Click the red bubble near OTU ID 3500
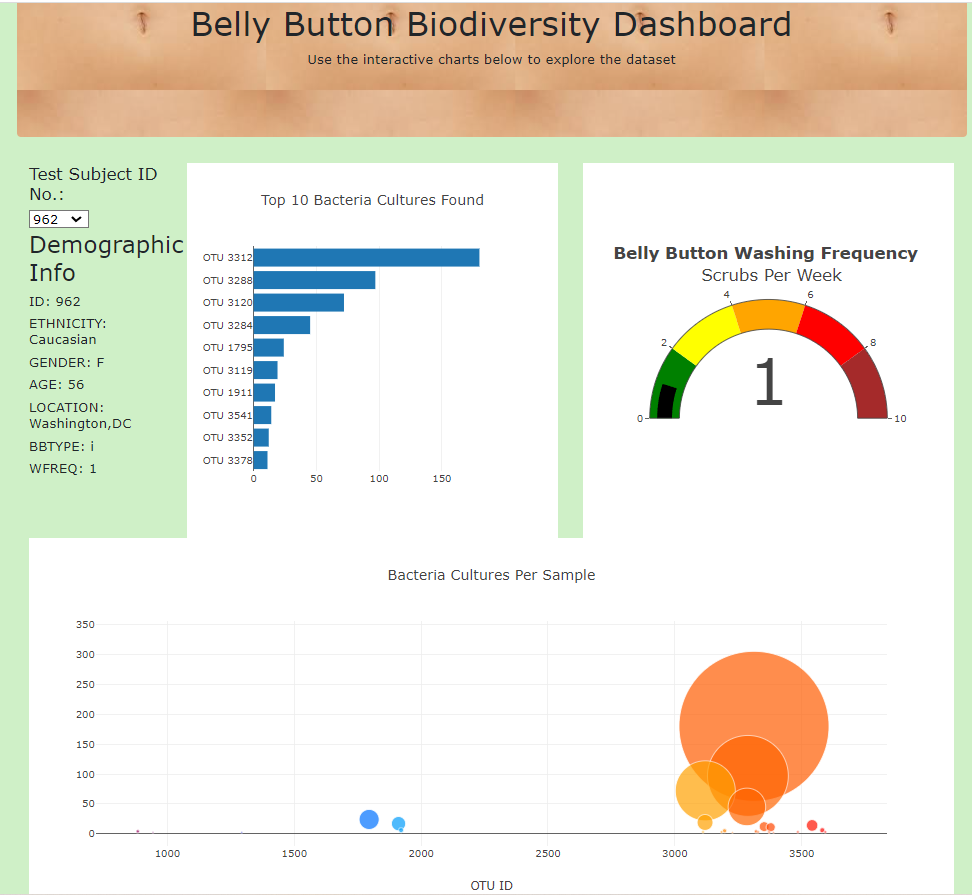This screenshot has height=895, width=972. click(812, 825)
